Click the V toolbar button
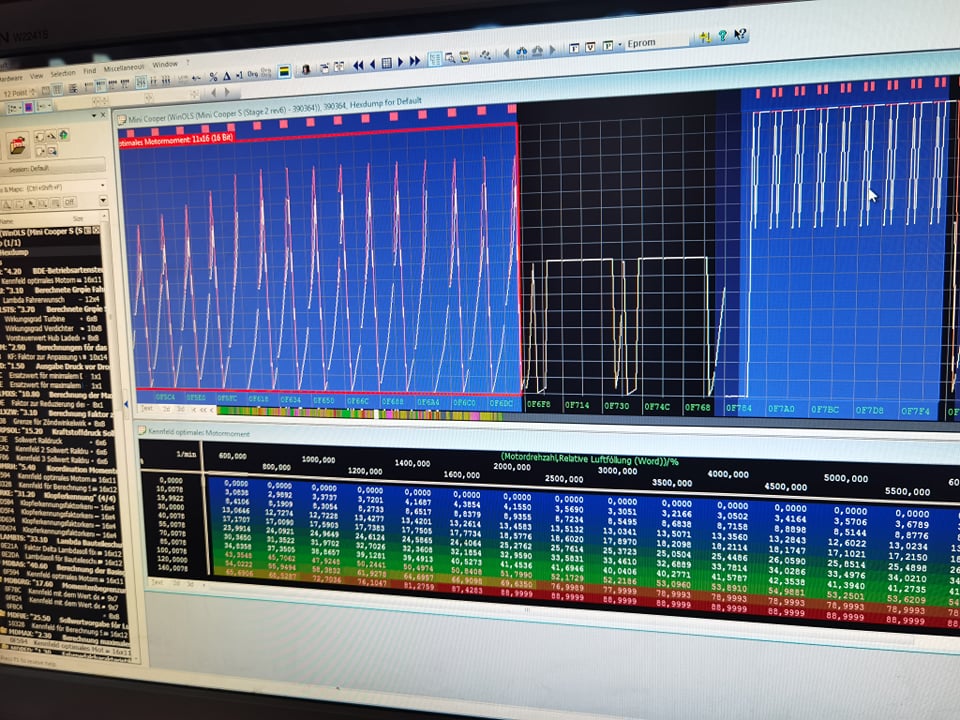The height and width of the screenshot is (720, 960). [591, 47]
